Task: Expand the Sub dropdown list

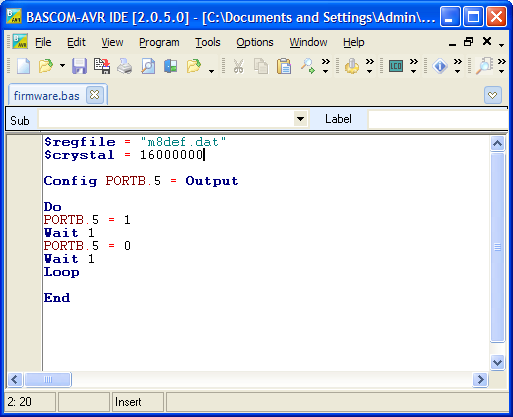Action: (x=300, y=119)
